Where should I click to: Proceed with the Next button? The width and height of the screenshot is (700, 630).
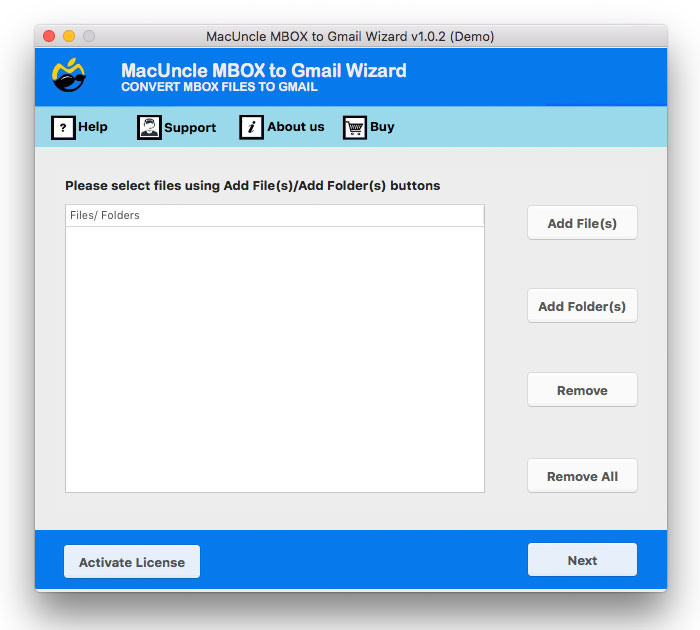[582, 560]
